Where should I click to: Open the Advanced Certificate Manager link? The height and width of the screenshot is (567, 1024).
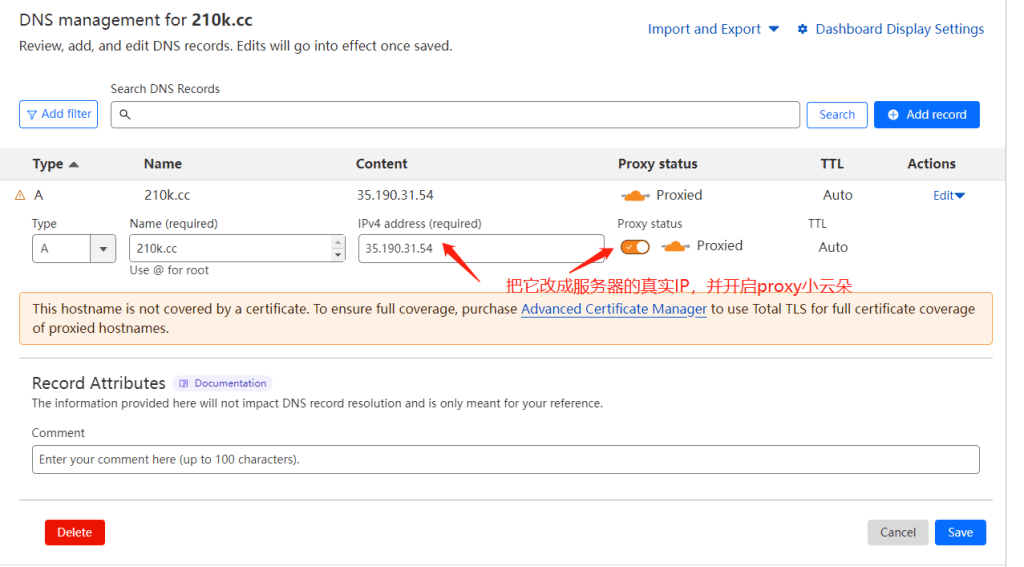[613, 310]
